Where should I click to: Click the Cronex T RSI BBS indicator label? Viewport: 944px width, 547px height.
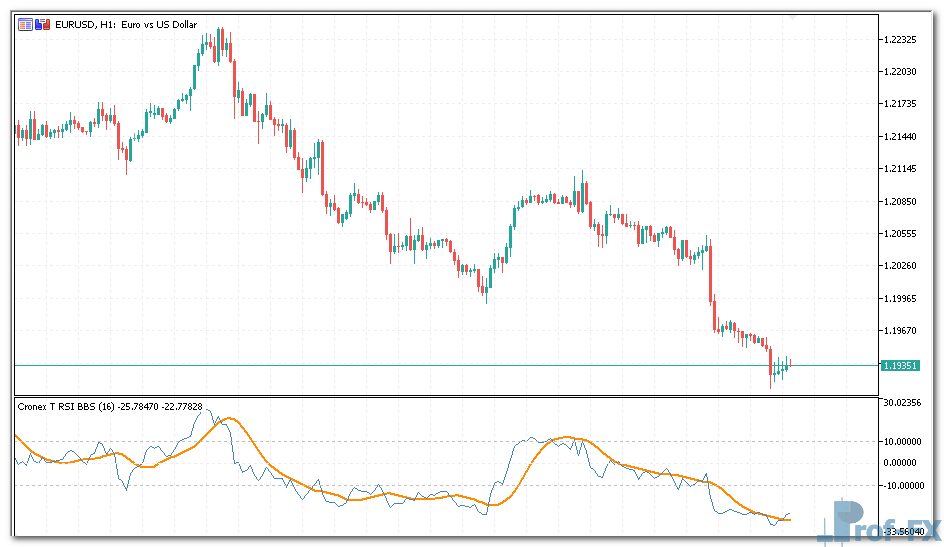pos(67,406)
